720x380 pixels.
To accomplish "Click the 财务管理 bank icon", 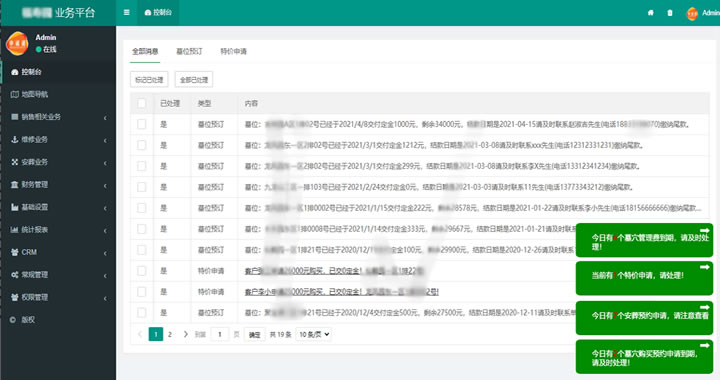I will point(15,184).
